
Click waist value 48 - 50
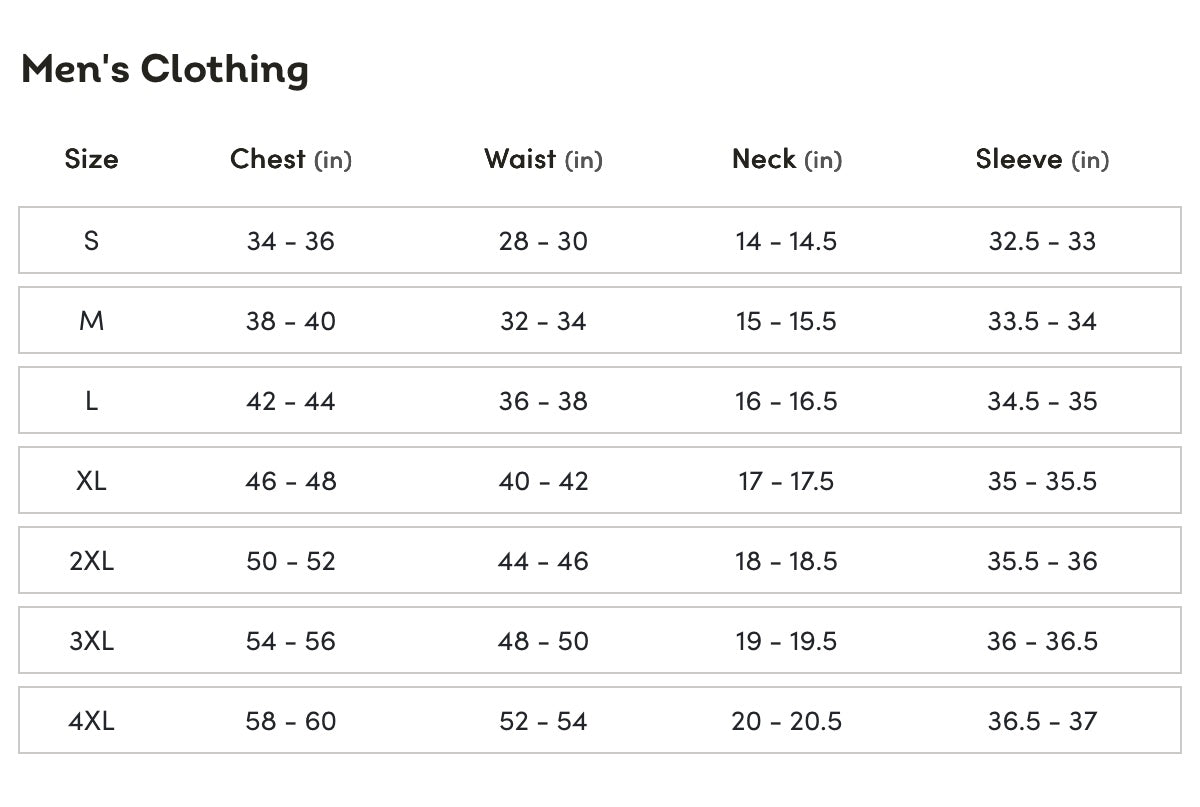(x=543, y=641)
